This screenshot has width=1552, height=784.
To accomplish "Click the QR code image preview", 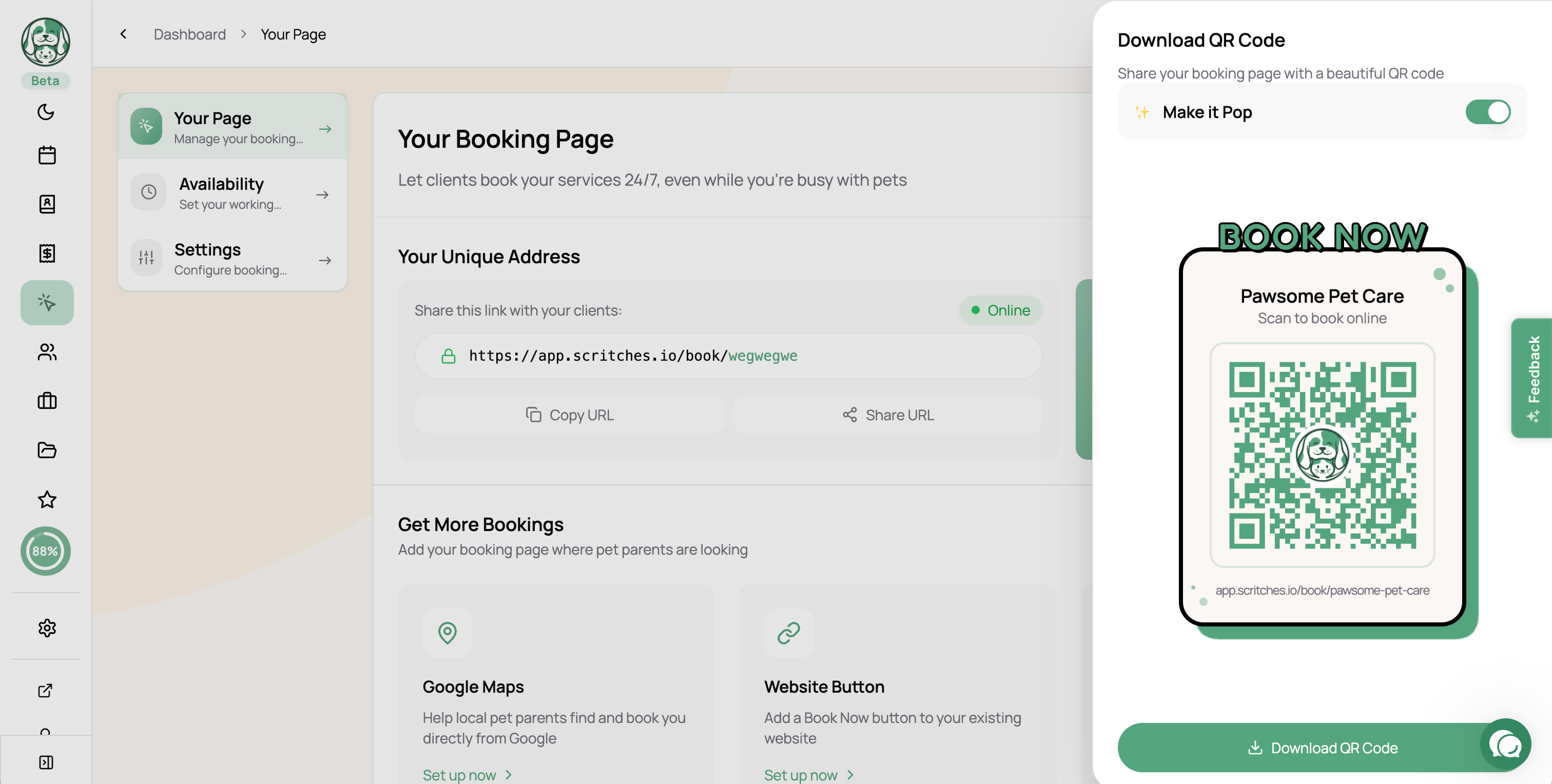I will pos(1322,455).
